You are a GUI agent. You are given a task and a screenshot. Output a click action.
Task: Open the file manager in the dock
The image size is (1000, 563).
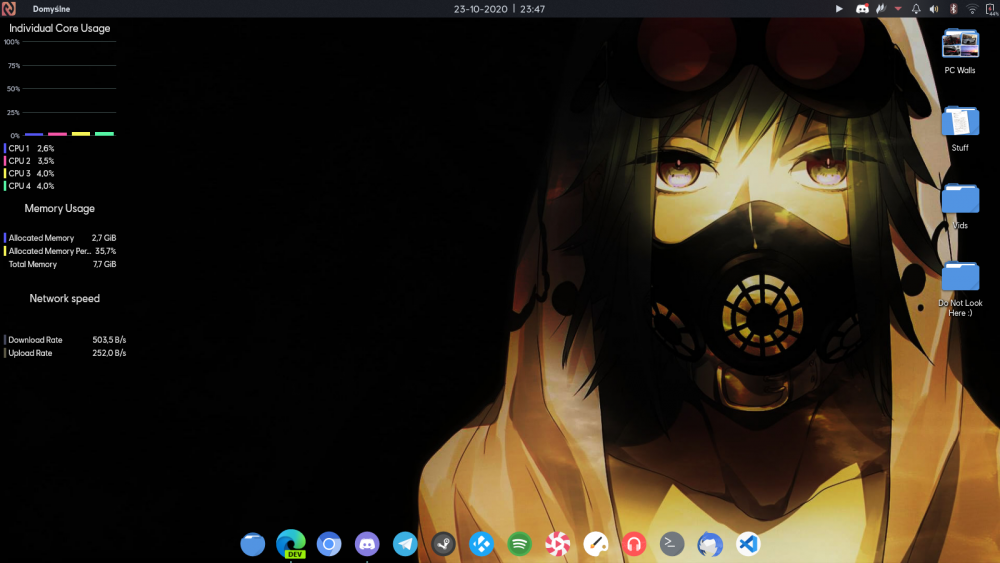(253, 544)
